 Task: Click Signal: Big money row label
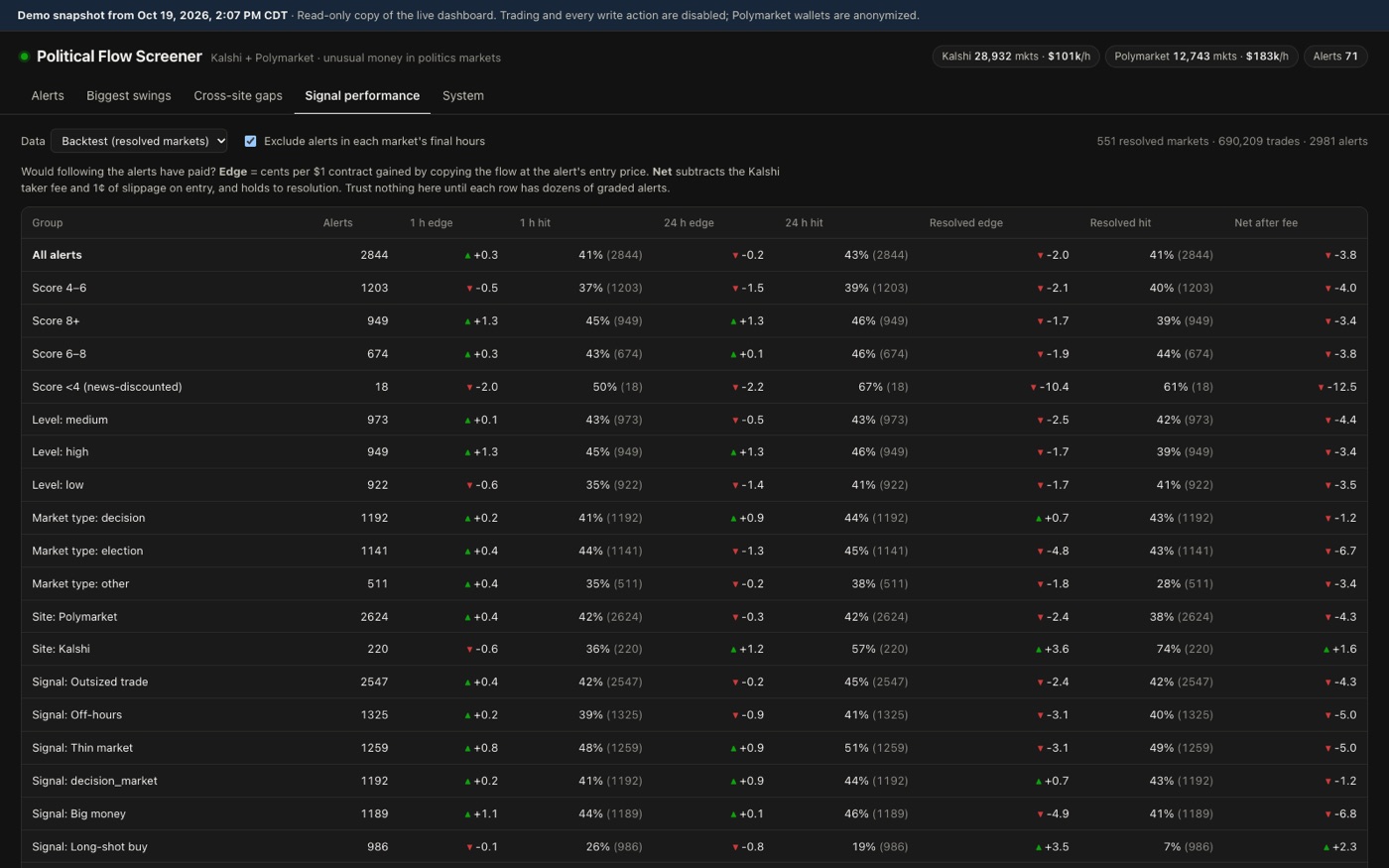tap(78, 813)
